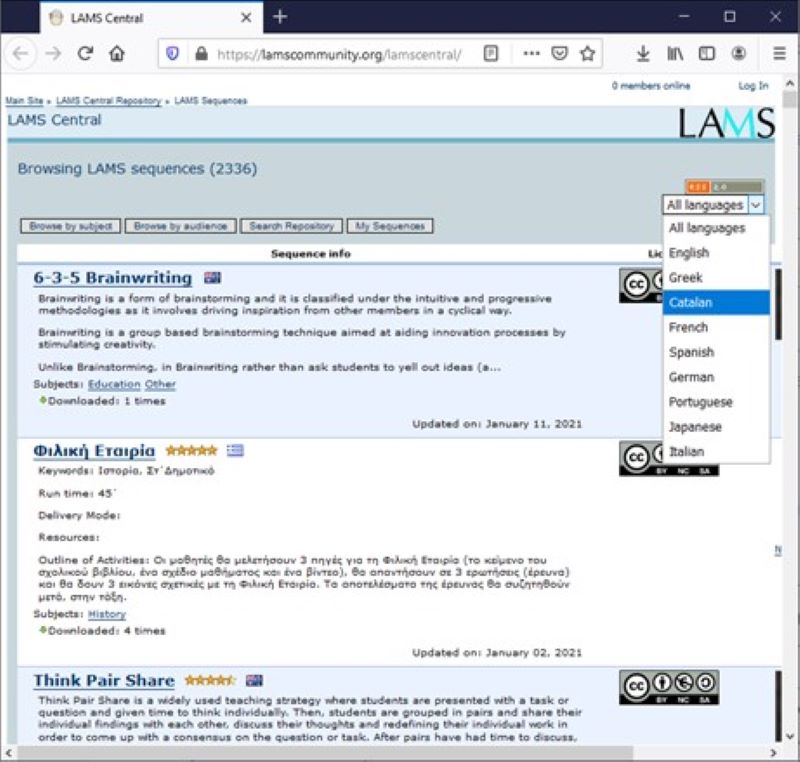Bookmark this page with star icon
800x762 pixels.
(588, 54)
